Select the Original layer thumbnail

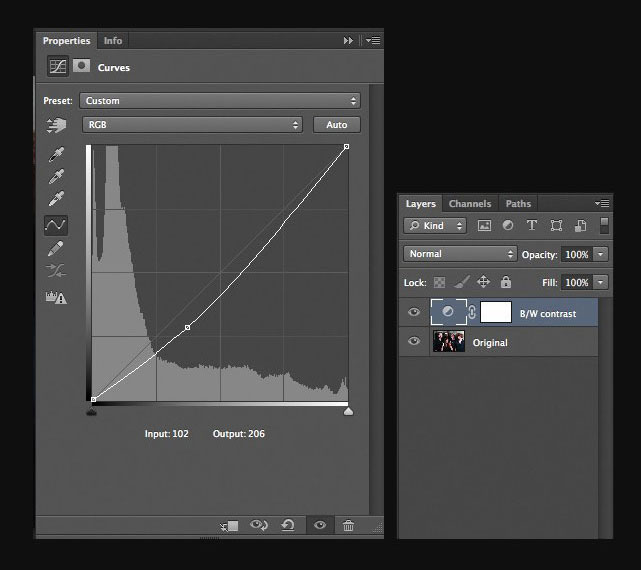point(449,341)
